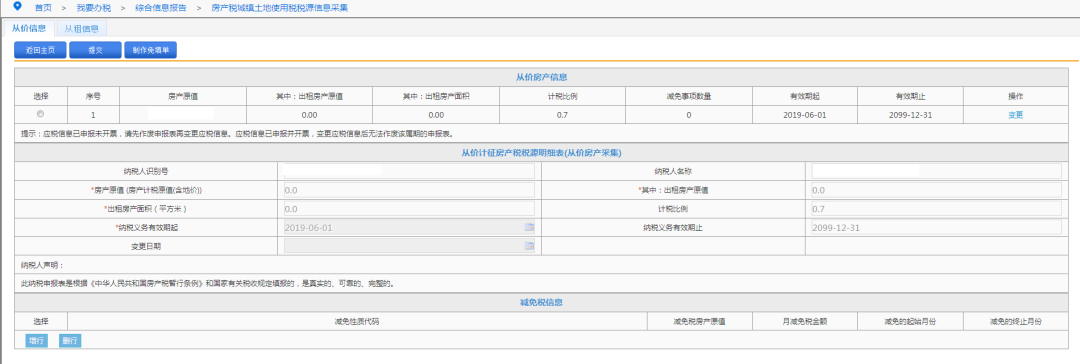Click the 计税比例 cell value 0.7 in table
Screen dimensions: 1080x364
(x=562, y=114)
